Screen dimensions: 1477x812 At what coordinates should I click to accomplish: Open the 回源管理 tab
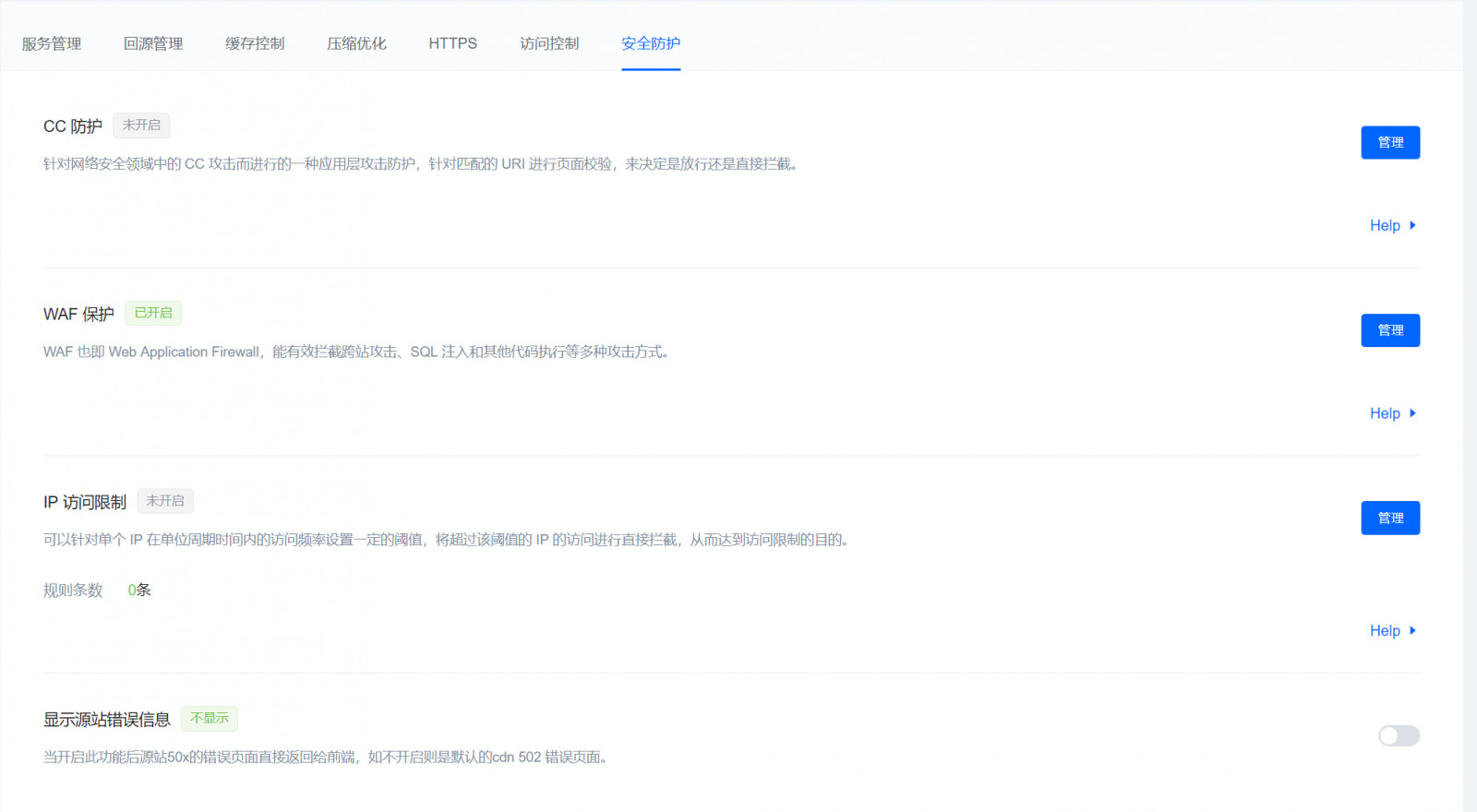pos(153,43)
